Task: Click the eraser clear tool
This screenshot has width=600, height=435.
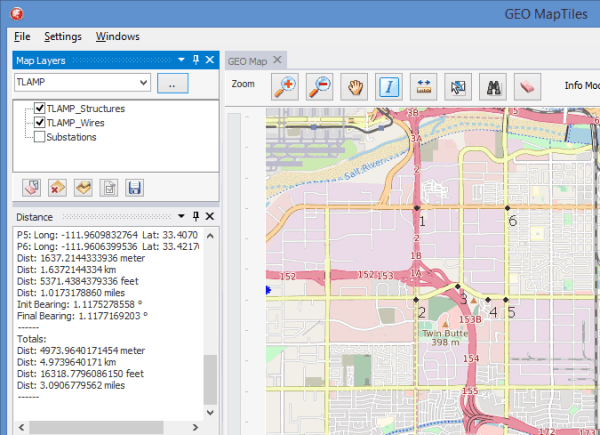Action: pos(527,86)
